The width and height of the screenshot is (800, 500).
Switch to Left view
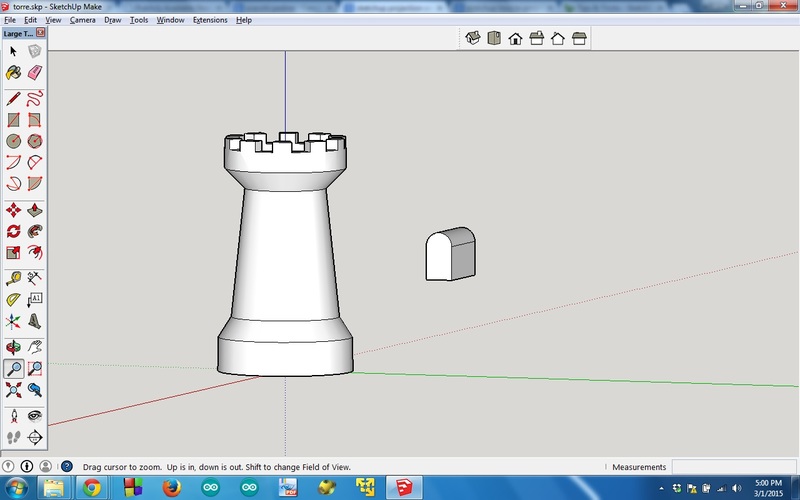click(x=579, y=38)
